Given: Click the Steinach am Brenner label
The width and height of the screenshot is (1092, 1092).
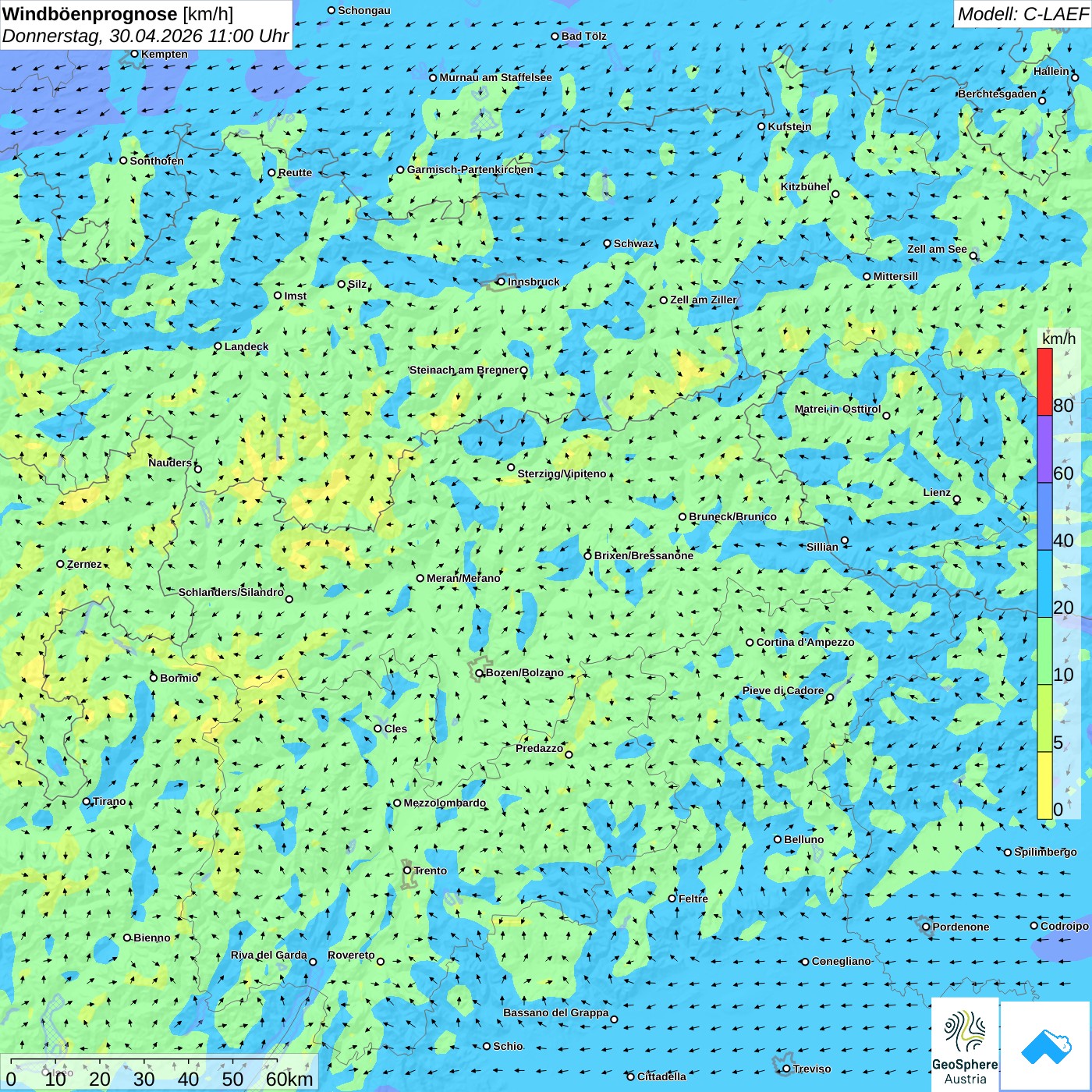Looking at the screenshot, I should click(x=463, y=370).
